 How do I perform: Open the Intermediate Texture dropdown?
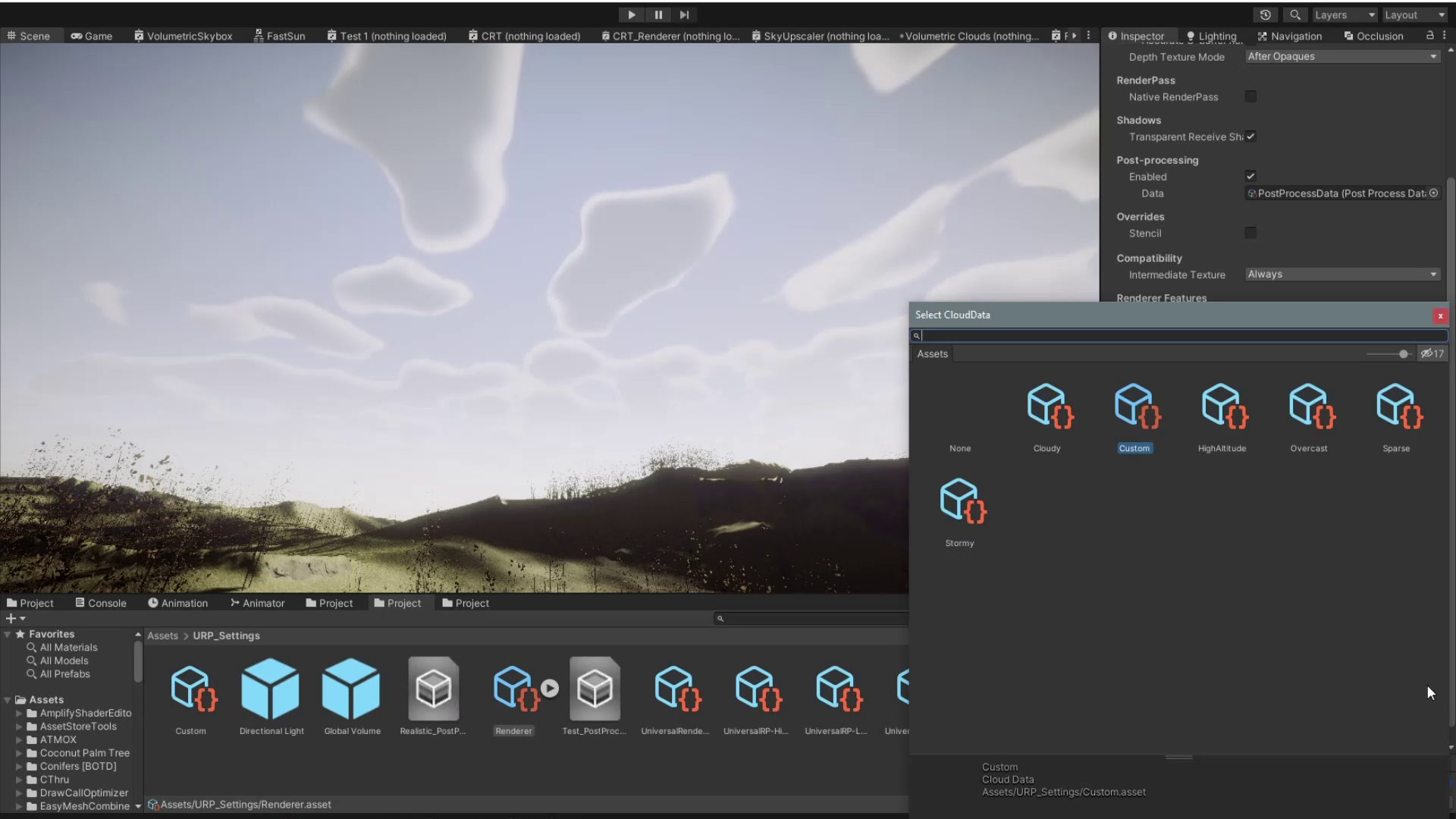pos(1342,274)
